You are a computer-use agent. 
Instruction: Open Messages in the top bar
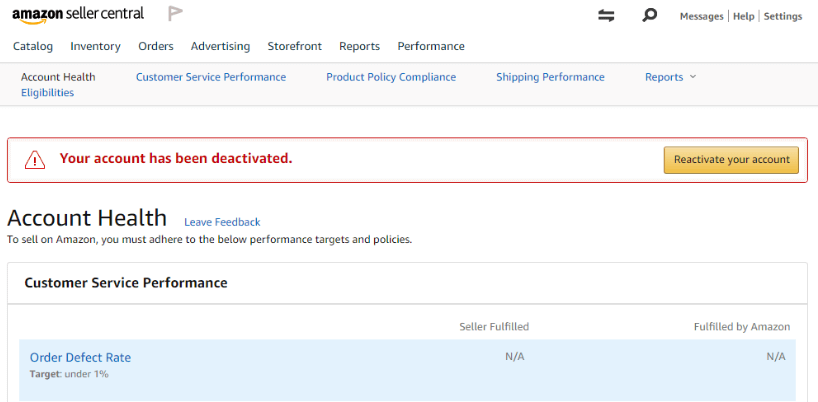point(701,16)
